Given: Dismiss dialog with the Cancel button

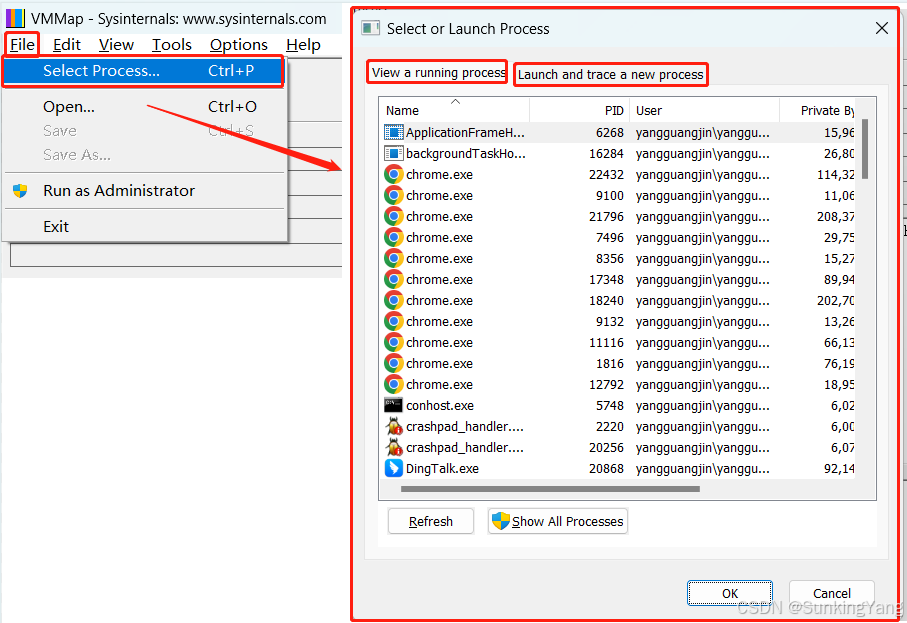Looking at the screenshot, I should pyautogui.click(x=831, y=593).
